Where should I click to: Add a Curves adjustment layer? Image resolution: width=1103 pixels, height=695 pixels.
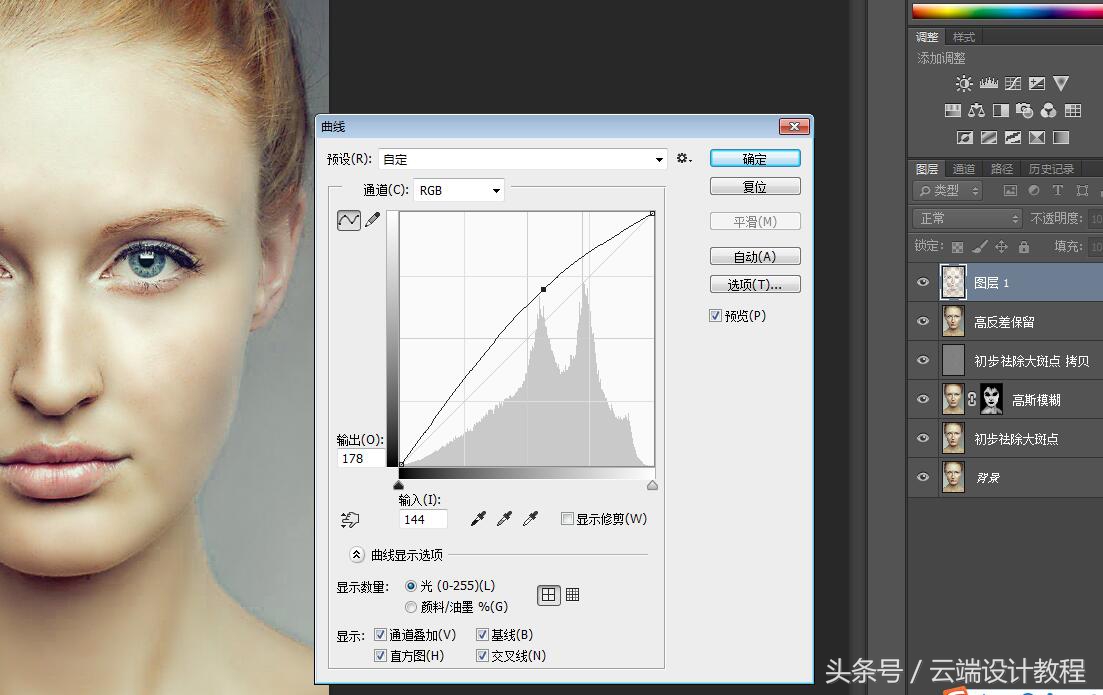point(1013,84)
